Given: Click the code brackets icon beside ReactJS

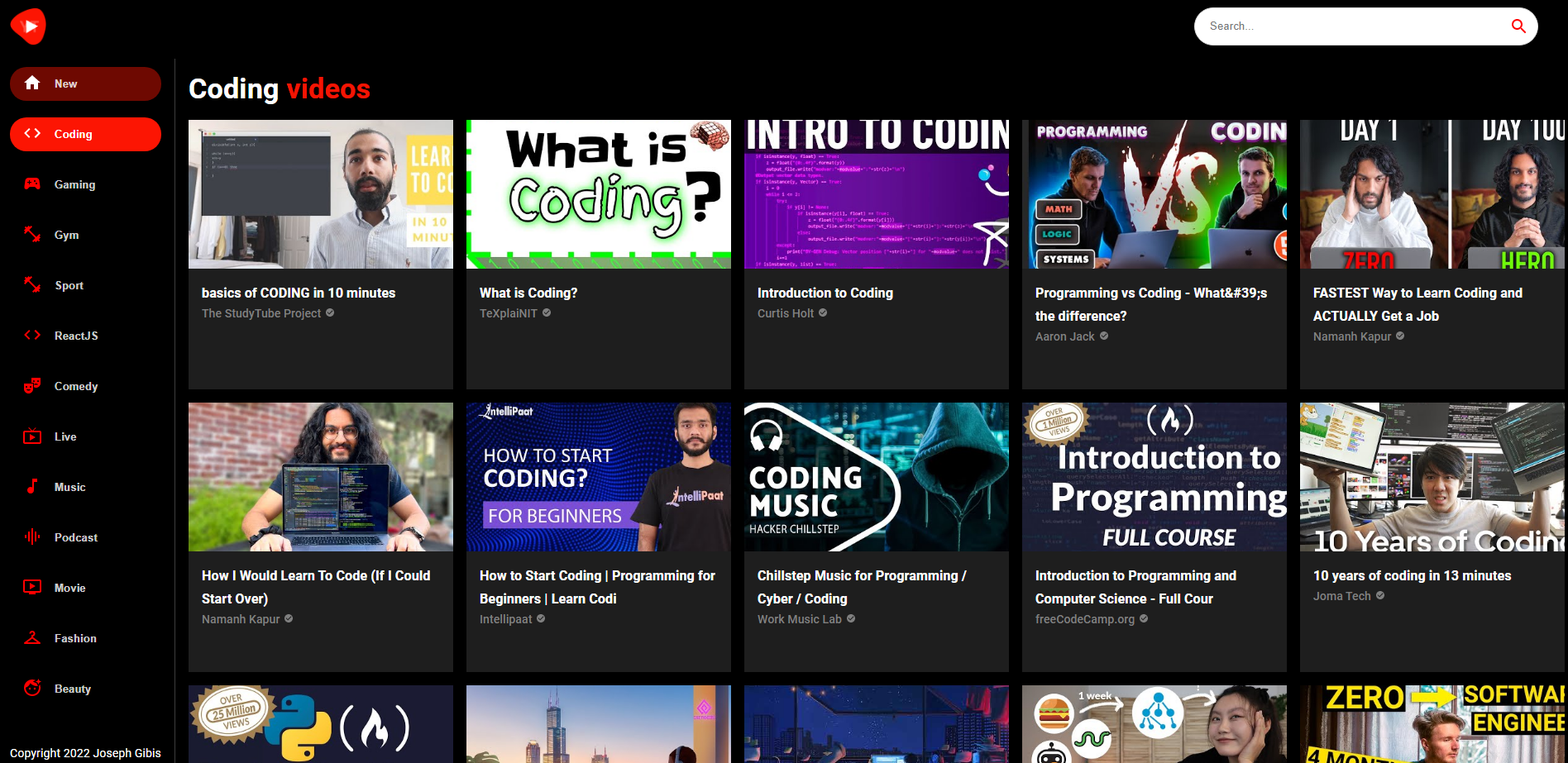Looking at the screenshot, I should (32, 335).
